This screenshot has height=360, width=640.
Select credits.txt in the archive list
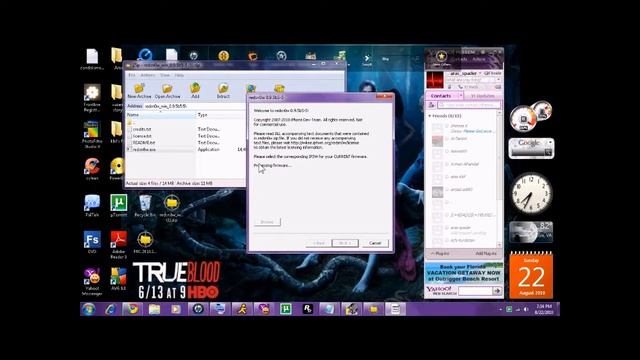point(142,129)
